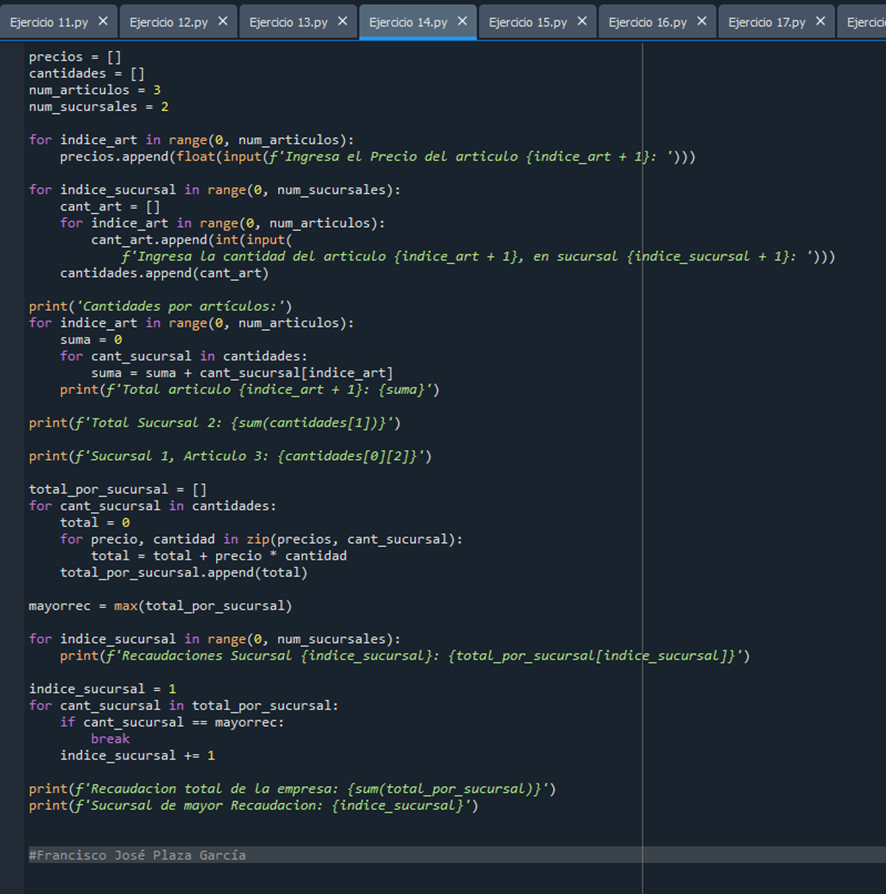Close the active Ejercicio 14.py tab
The image size is (886, 894).
462,21
